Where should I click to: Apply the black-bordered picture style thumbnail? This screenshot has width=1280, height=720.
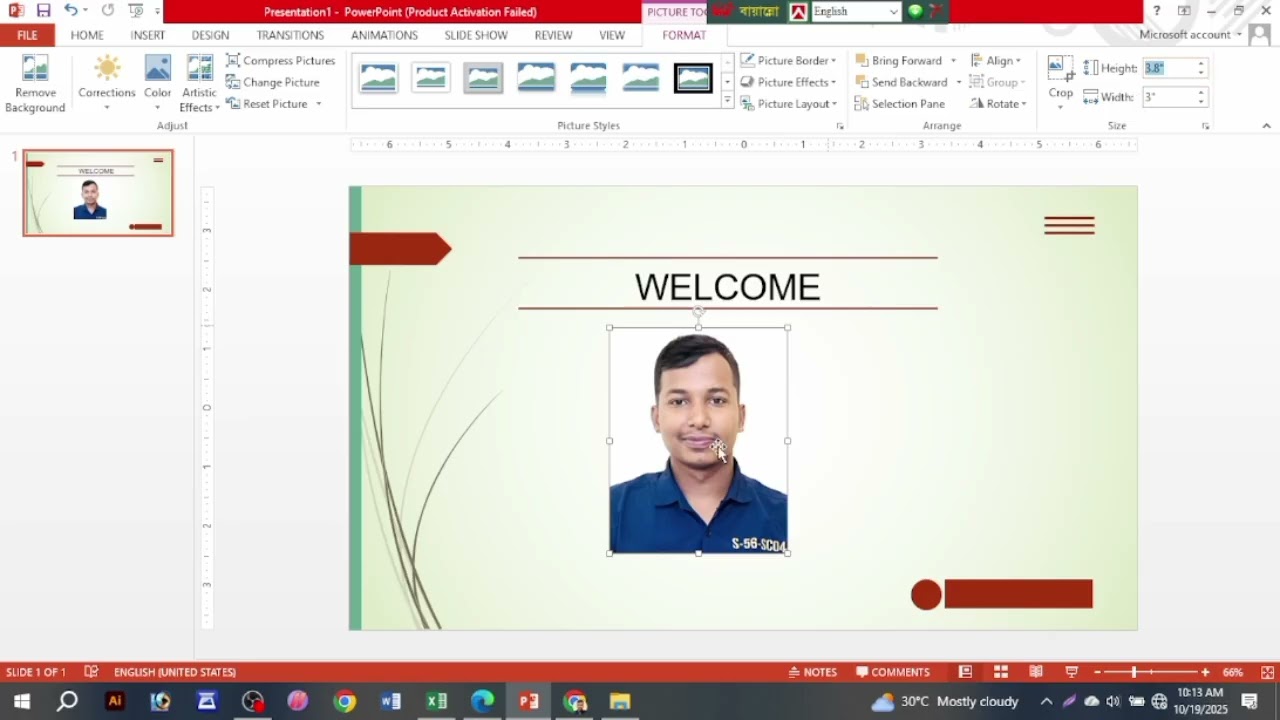pos(693,78)
